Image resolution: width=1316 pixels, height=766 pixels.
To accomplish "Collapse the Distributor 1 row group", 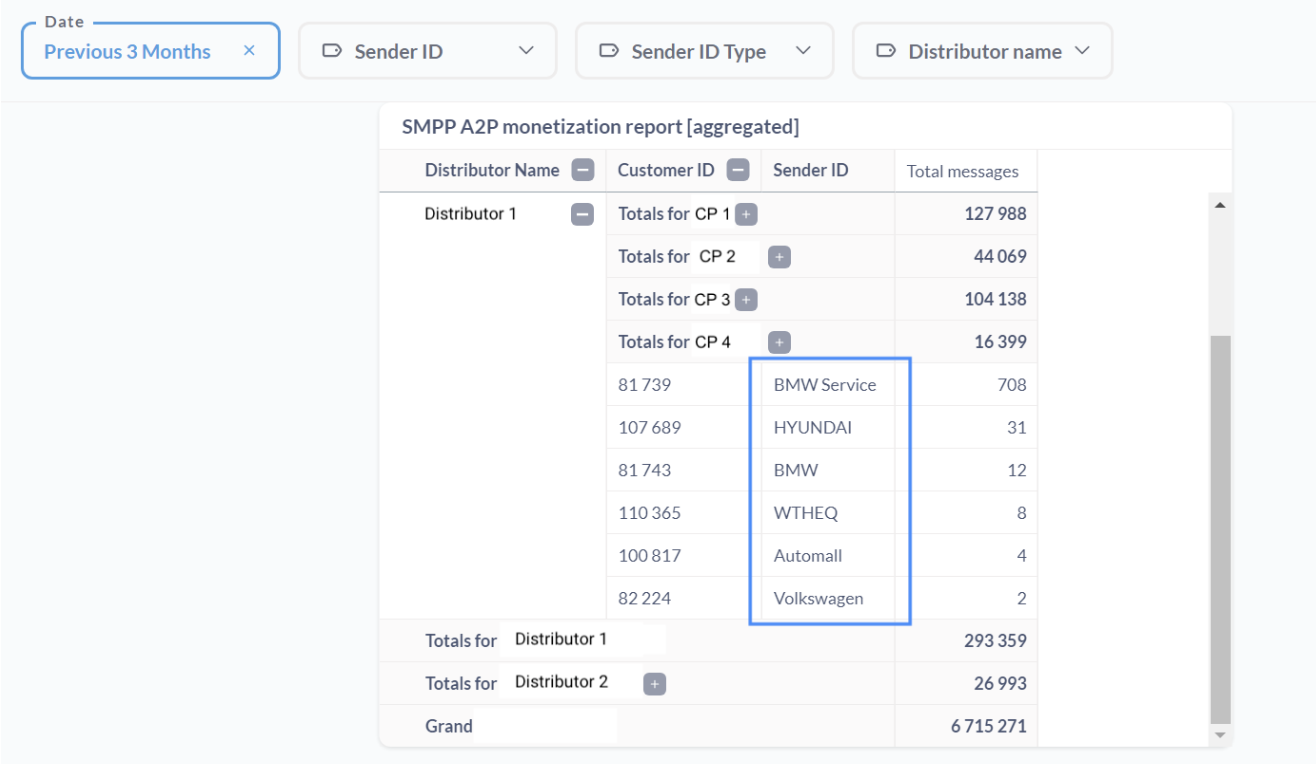I will (582, 214).
